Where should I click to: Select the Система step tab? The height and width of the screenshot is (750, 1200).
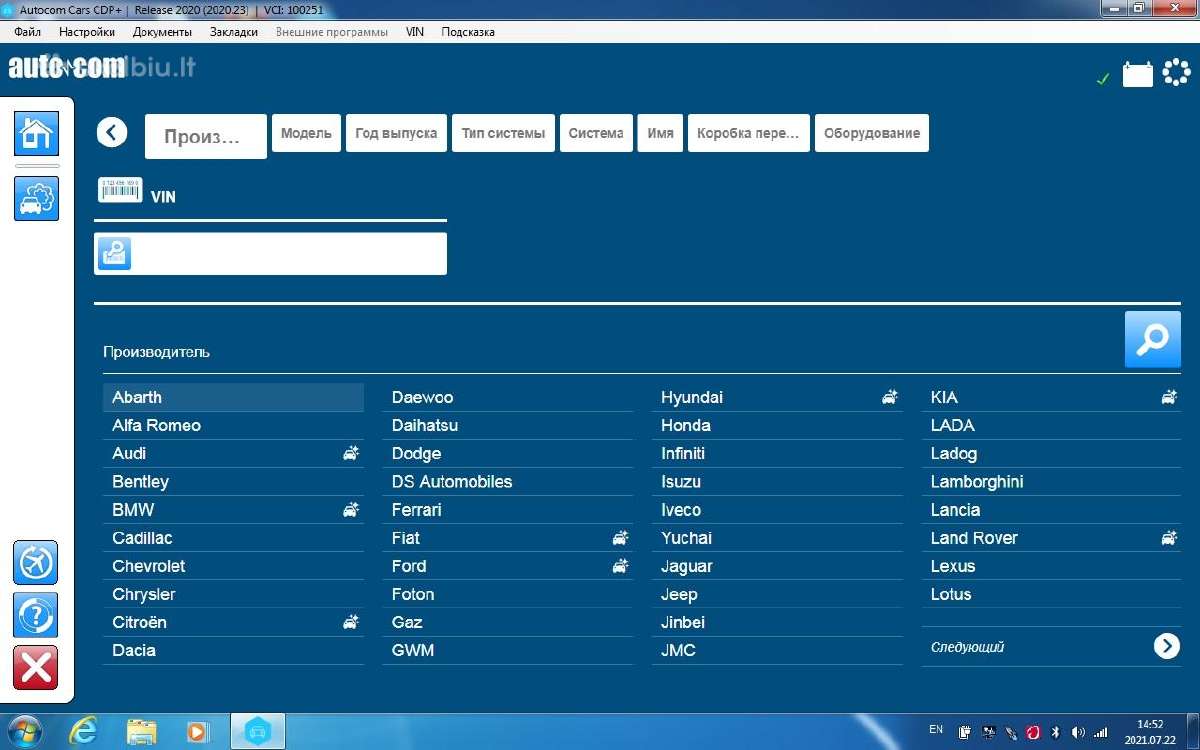point(596,133)
